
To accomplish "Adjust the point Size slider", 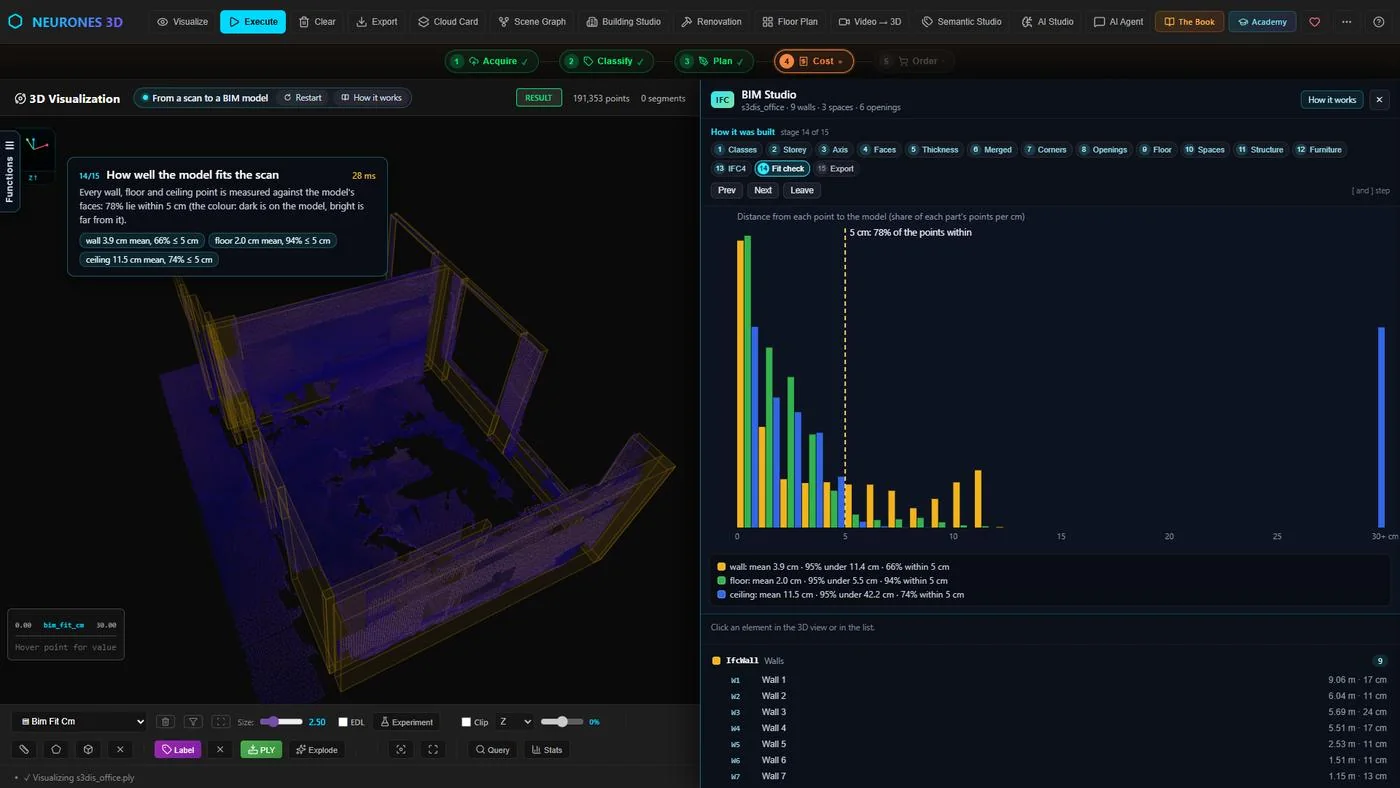I will click(x=281, y=722).
